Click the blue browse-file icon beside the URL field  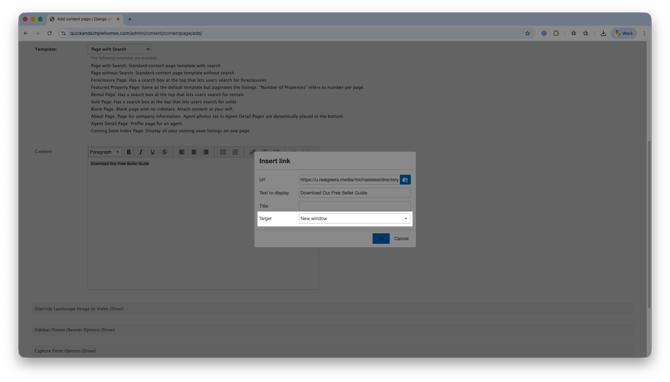[405, 180]
